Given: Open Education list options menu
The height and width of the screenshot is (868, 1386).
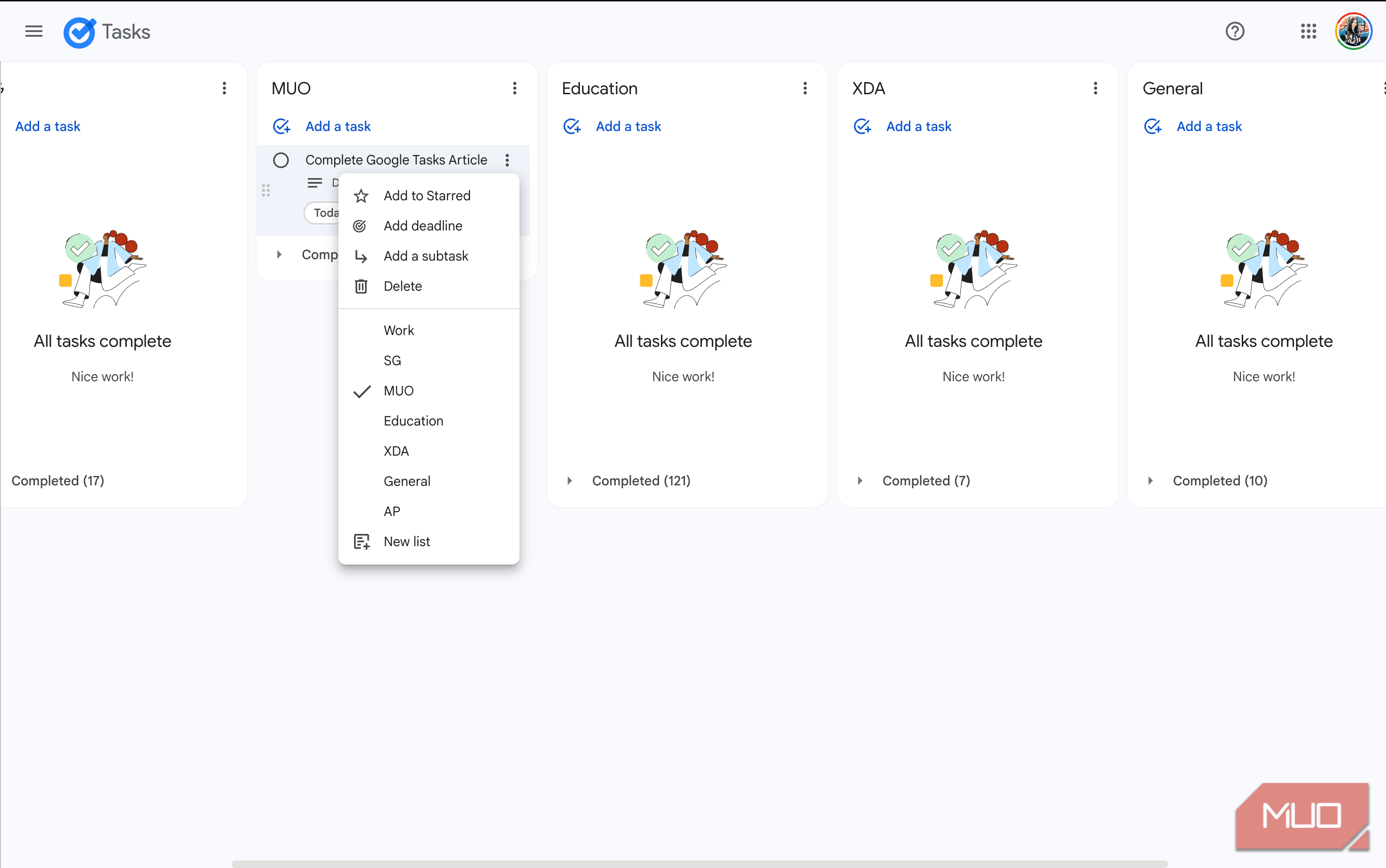Looking at the screenshot, I should (x=805, y=88).
